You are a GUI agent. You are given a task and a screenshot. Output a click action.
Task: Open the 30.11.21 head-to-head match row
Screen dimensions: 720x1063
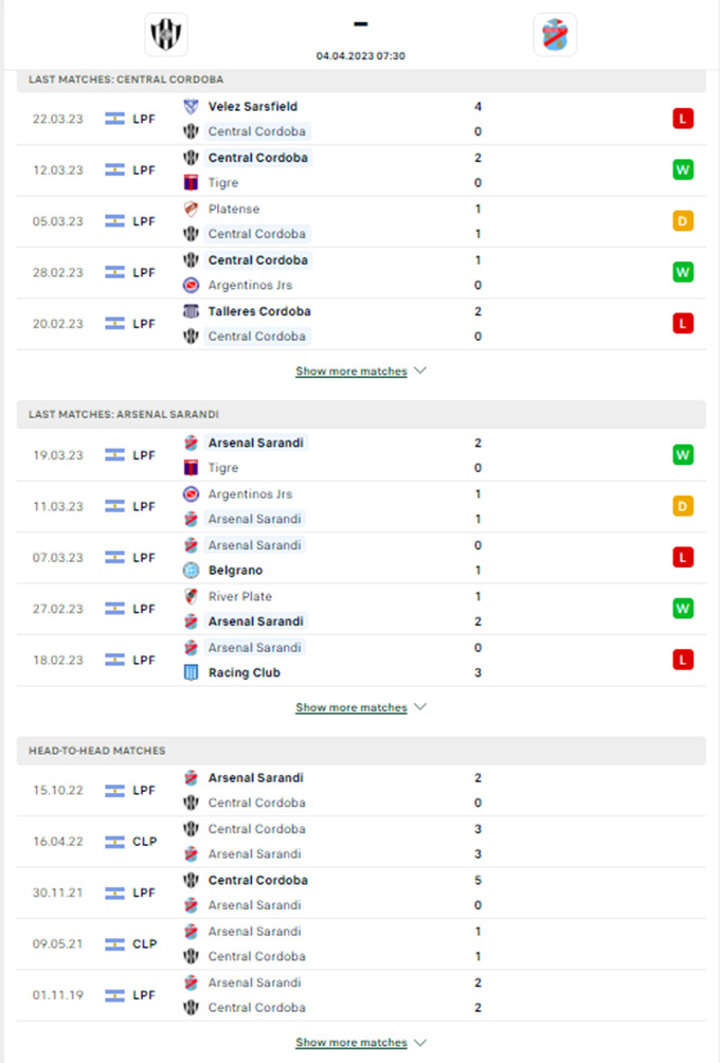click(x=361, y=893)
